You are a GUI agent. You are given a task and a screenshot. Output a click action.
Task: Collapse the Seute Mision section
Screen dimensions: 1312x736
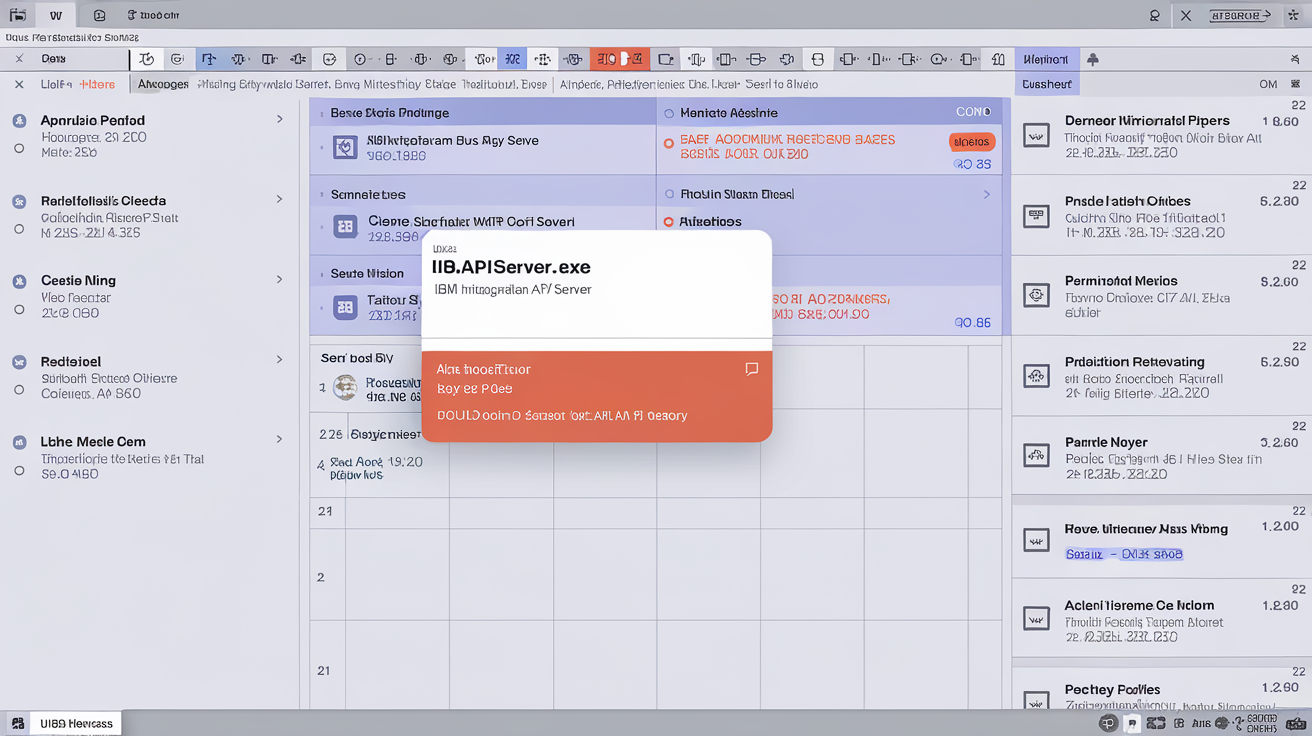click(321, 273)
